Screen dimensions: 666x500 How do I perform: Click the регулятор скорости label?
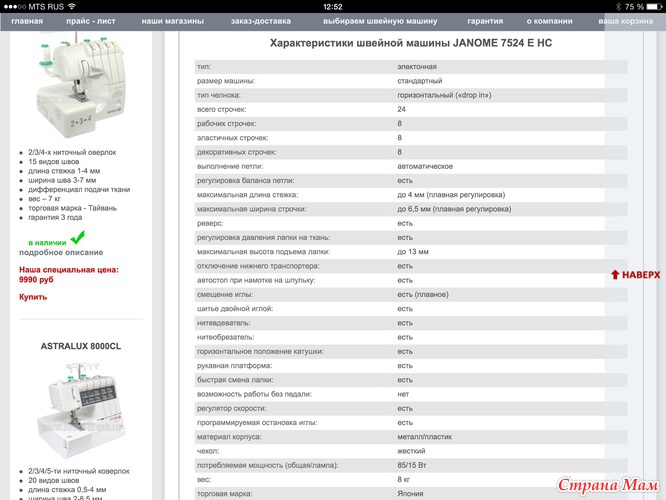pos(231,408)
